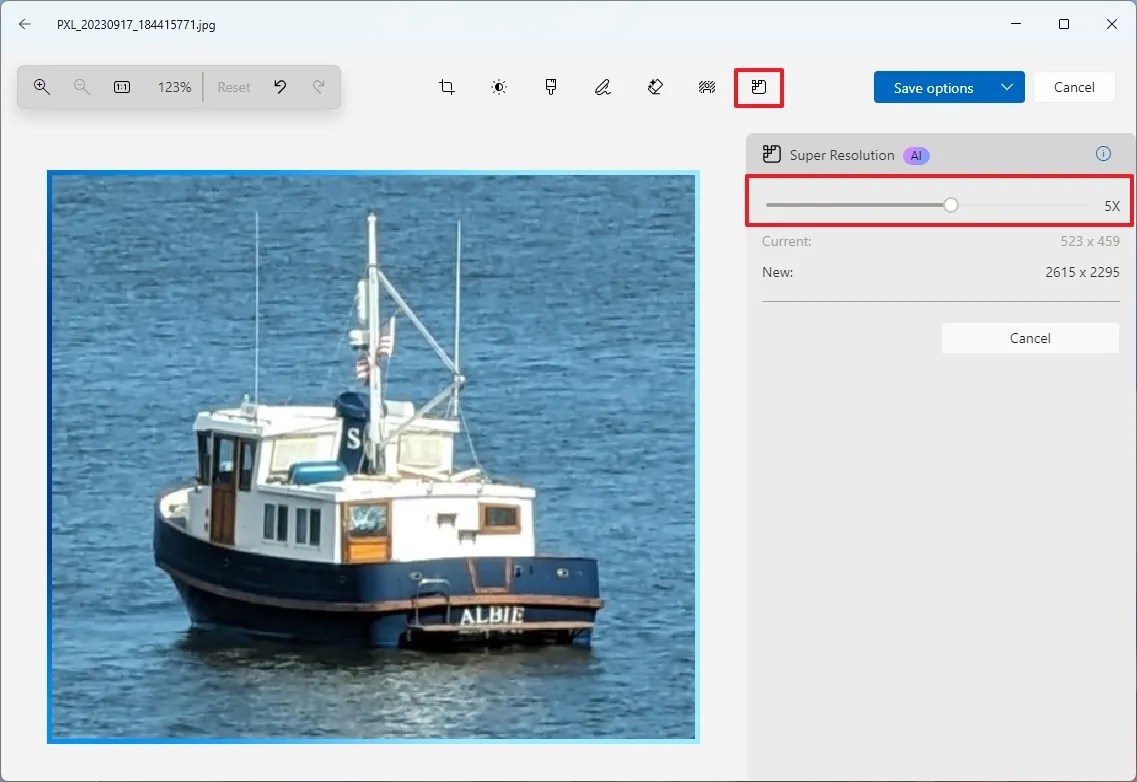Open the Background blur tool
The image size is (1137, 782).
(x=707, y=87)
